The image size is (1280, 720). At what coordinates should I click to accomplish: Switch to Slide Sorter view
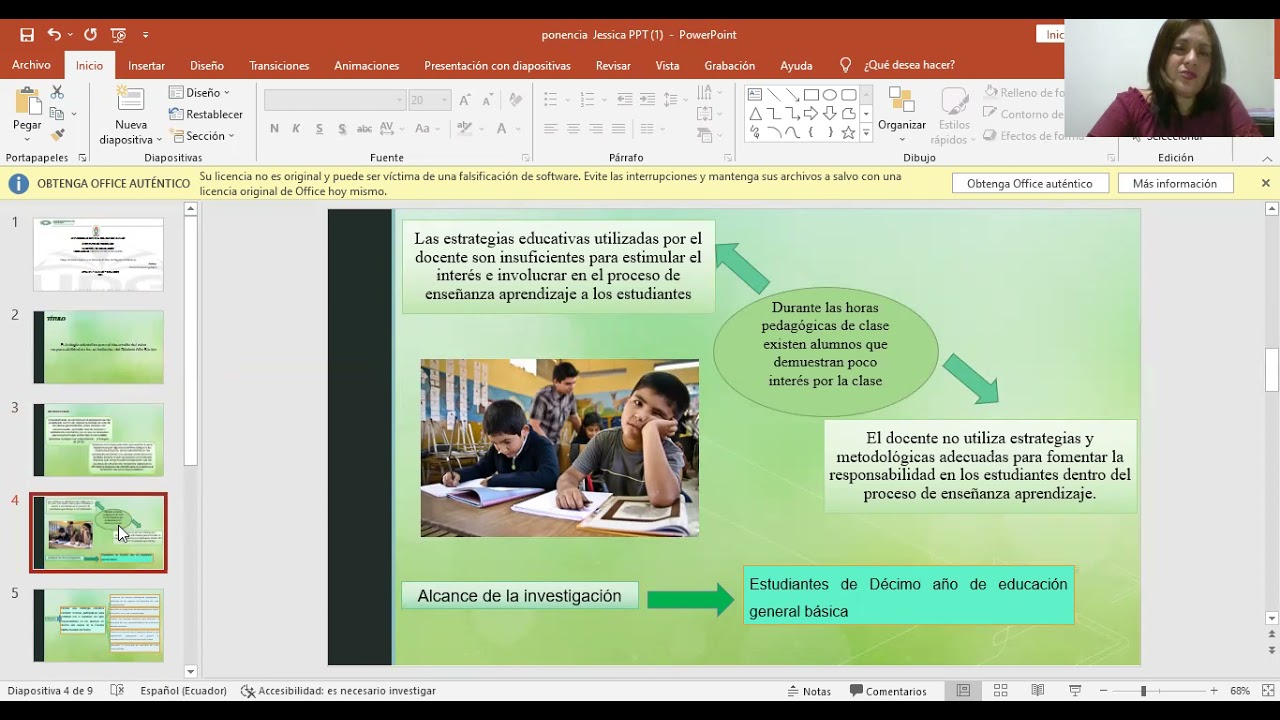coord(1000,691)
